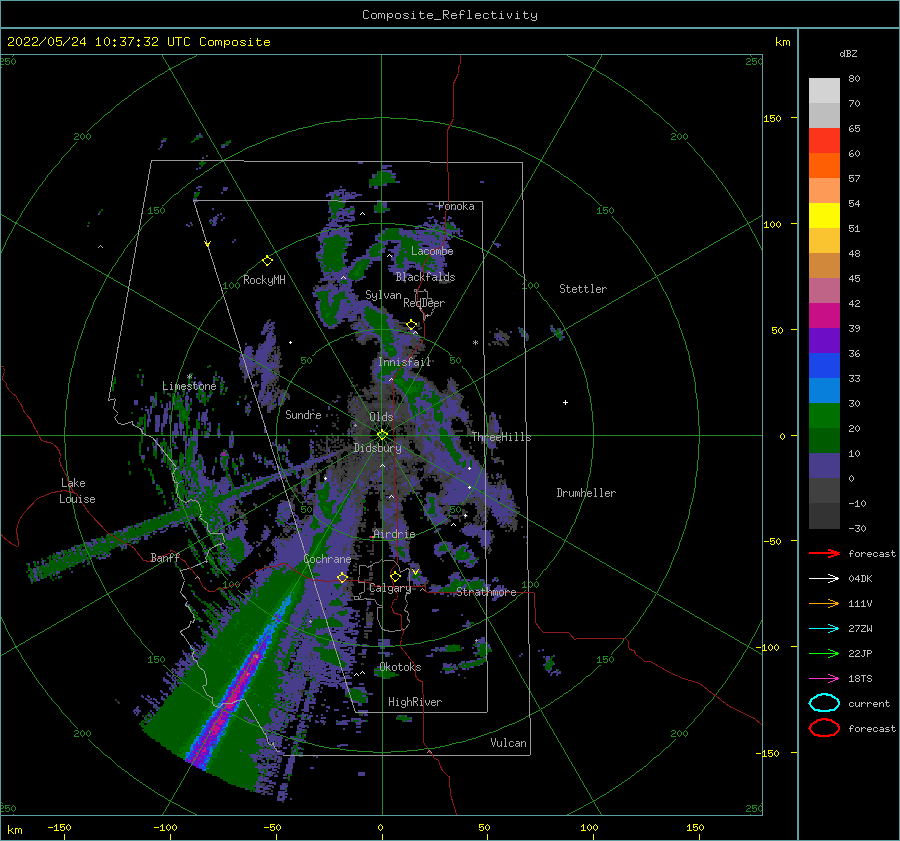Click the Calgary city label
Viewport: 900px width, 841px height.
tap(390, 588)
